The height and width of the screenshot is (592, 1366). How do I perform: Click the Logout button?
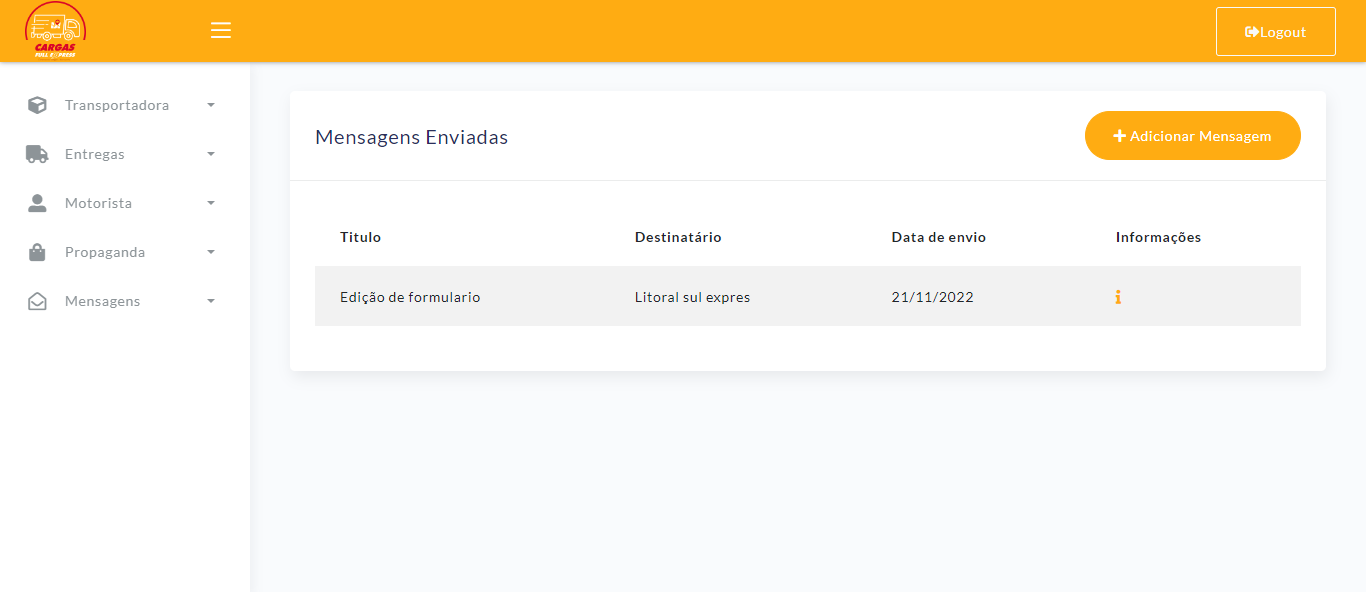(x=1275, y=32)
